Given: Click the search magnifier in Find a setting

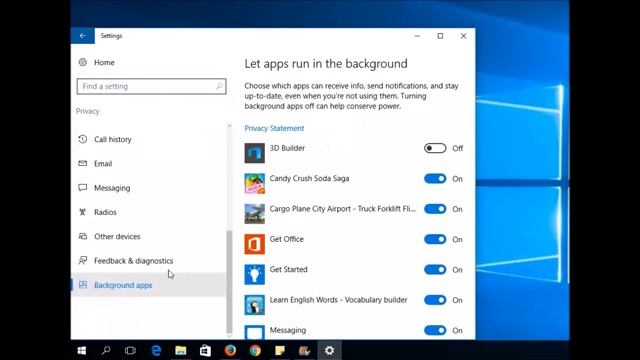Looking at the screenshot, I should (219, 86).
